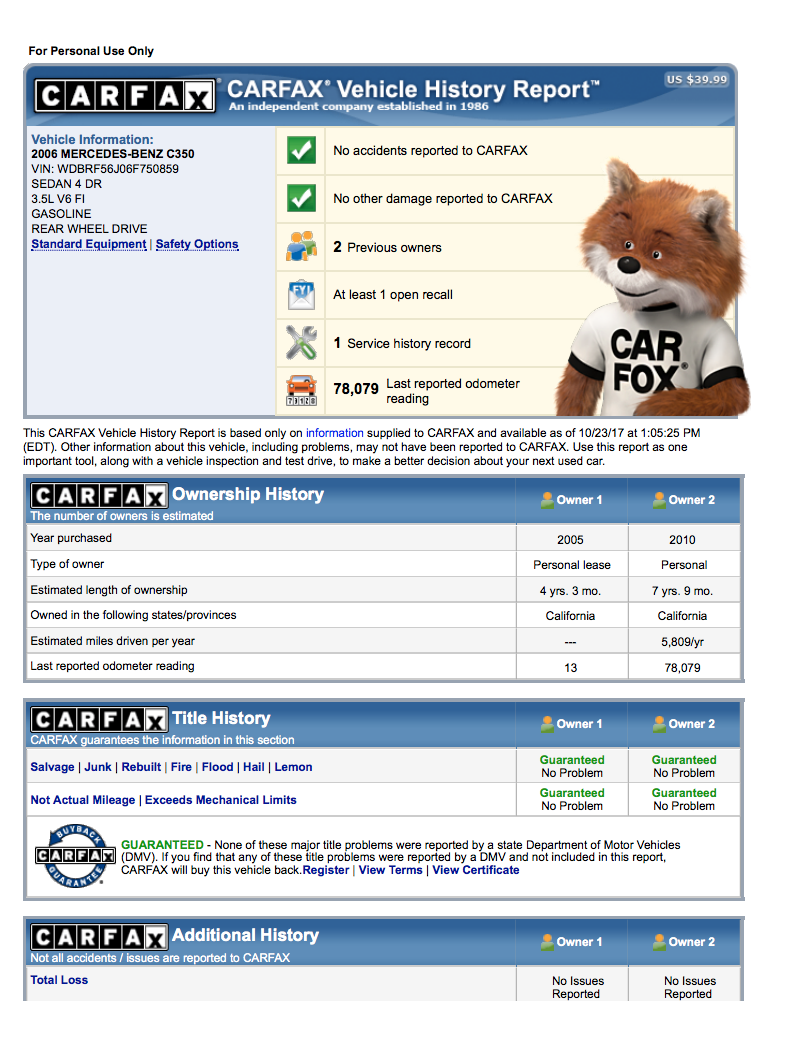Click Owner 2 person icon in Ownership History

(659, 500)
